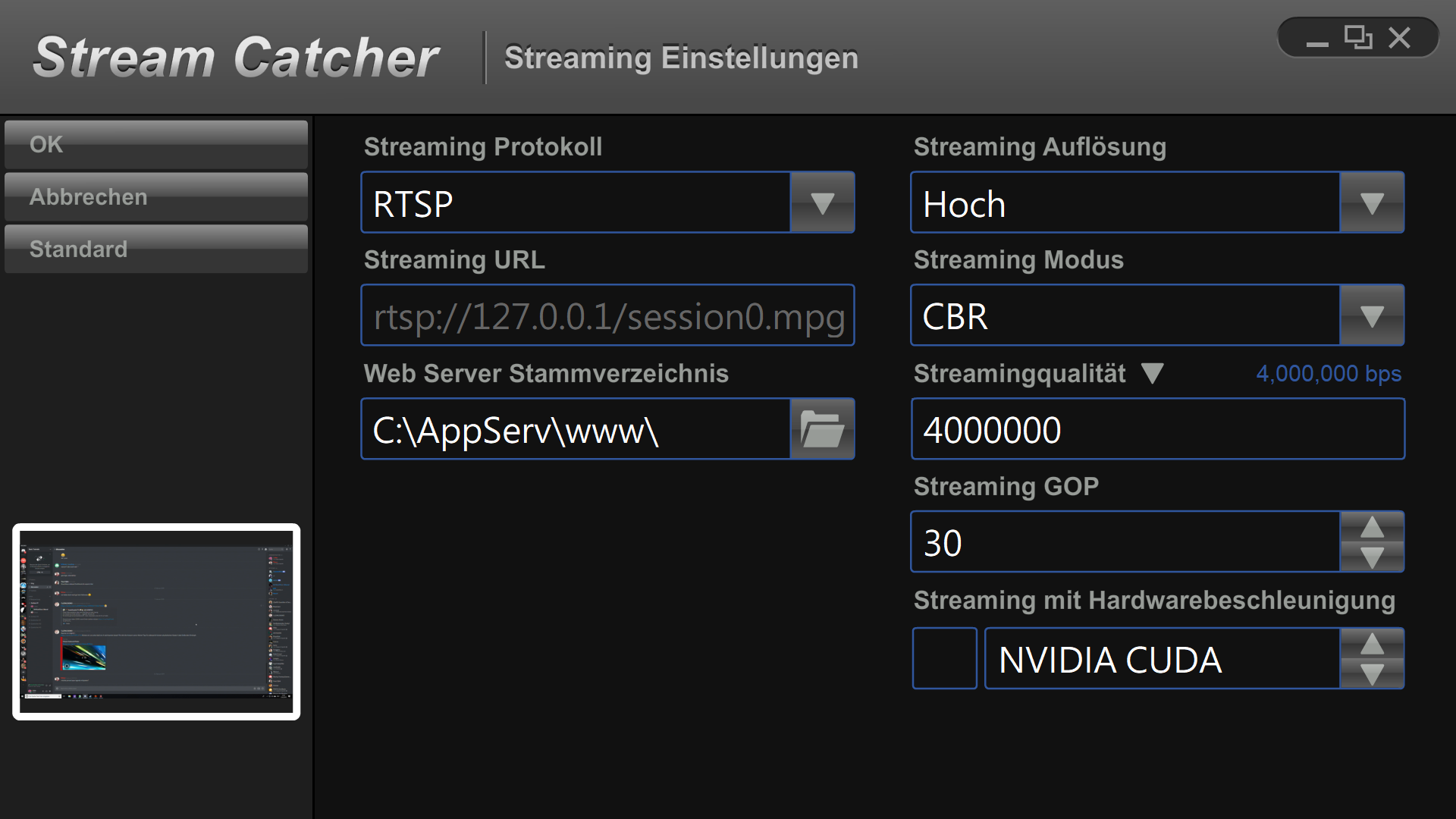The image size is (1456, 819).
Task: Open the Streaming Modus CBR dropdown
Action: (1372, 315)
